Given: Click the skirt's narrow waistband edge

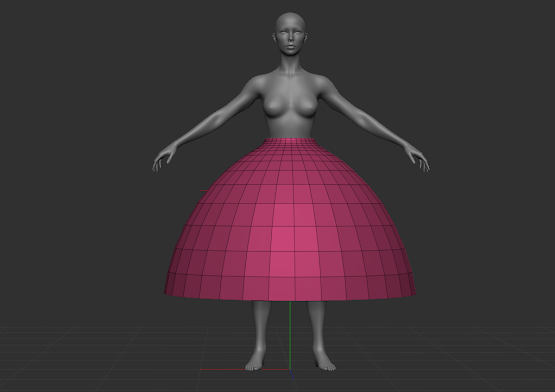Looking at the screenshot, I should [290, 141].
